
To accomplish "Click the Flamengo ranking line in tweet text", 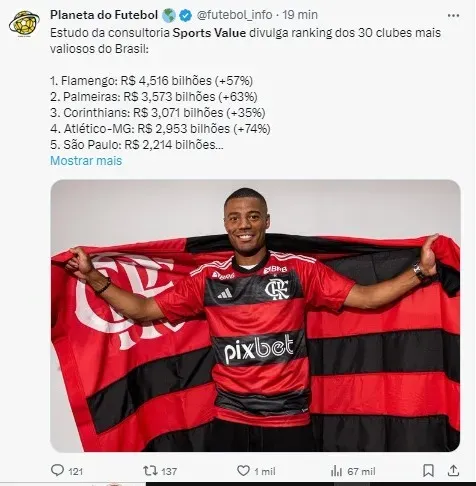I will point(151,81).
